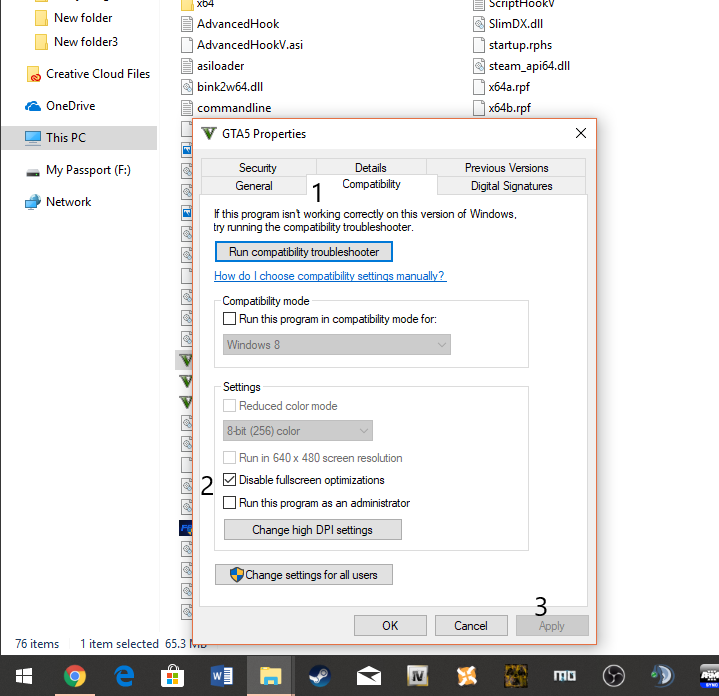
Task: Open the Digital Signatures tab
Action: pyautogui.click(x=511, y=186)
